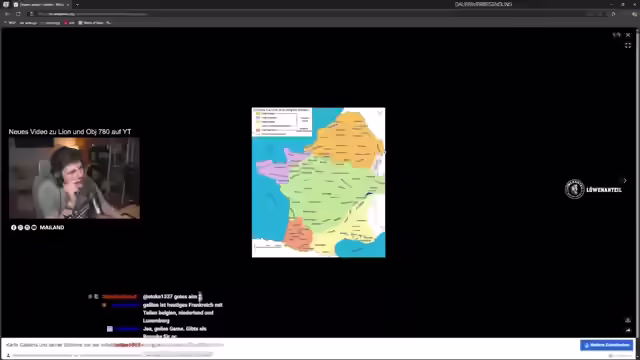This screenshot has width=640, height=360.
Task: Download the image using the download icon
Action: click(628, 320)
